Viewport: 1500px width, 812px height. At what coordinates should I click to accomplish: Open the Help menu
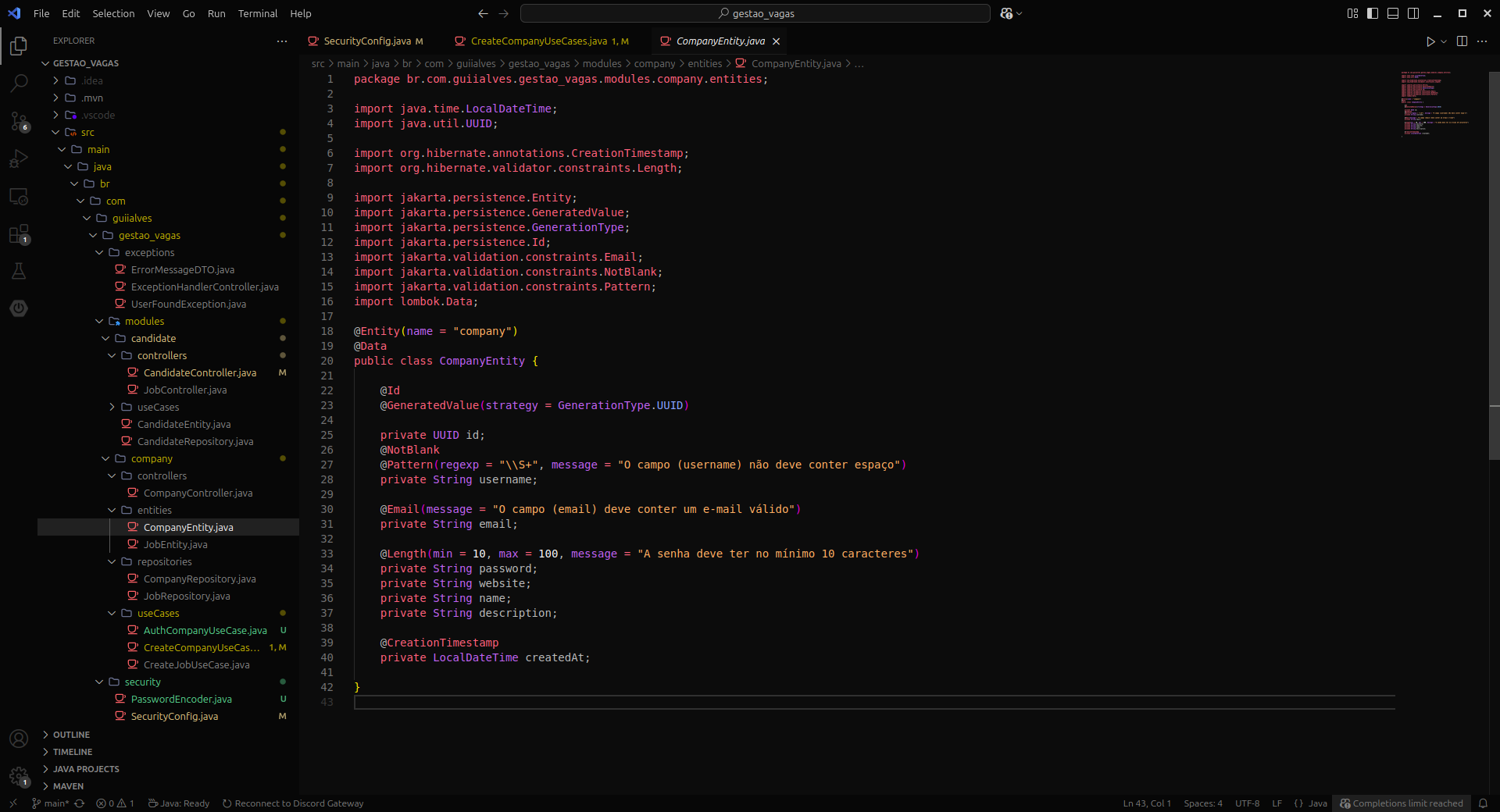[x=301, y=13]
